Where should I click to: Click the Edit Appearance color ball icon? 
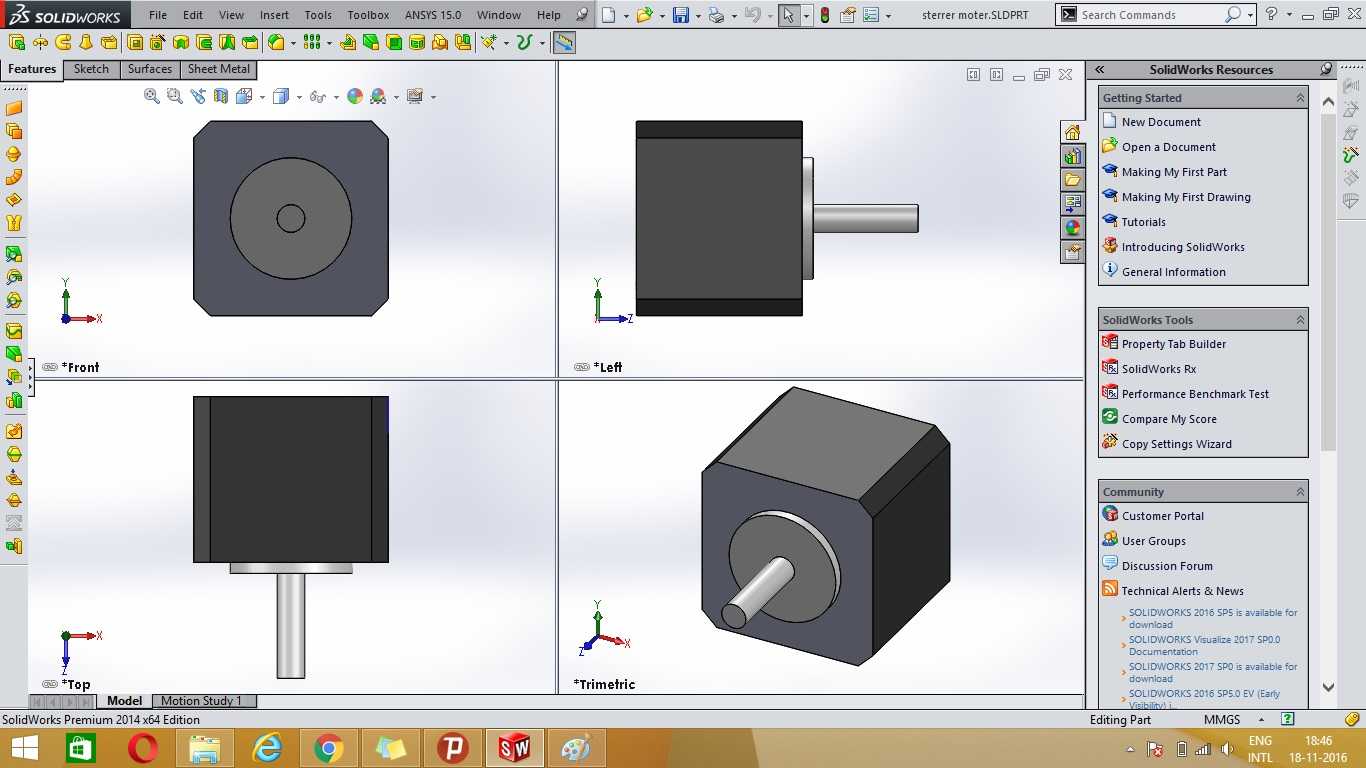click(355, 96)
